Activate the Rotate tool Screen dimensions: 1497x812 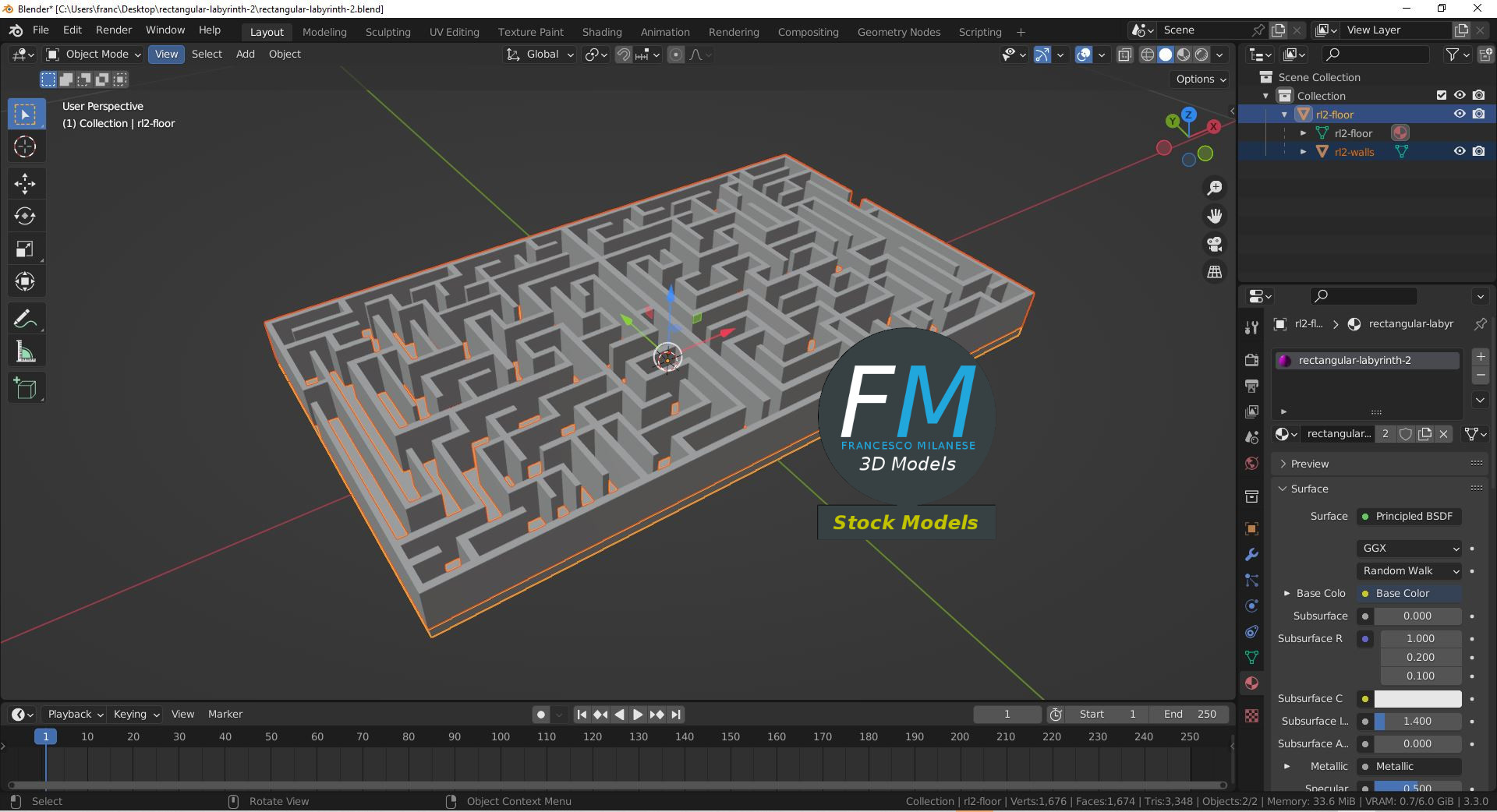tap(26, 216)
